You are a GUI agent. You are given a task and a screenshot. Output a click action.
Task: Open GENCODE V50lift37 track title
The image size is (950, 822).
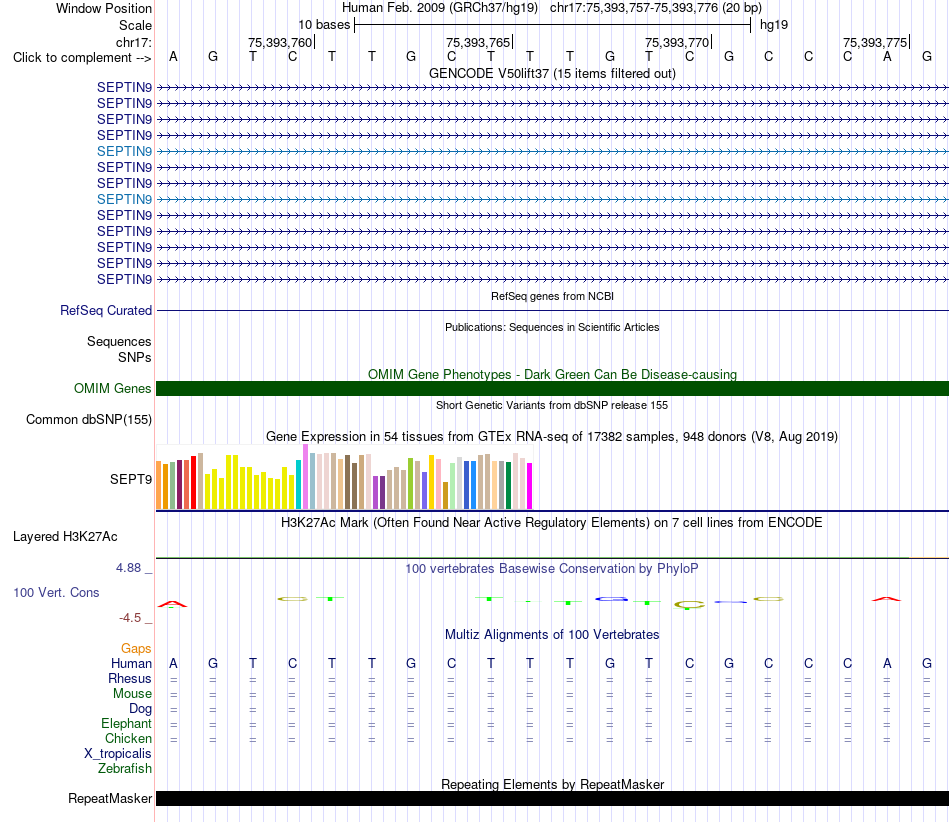(x=552, y=73)
